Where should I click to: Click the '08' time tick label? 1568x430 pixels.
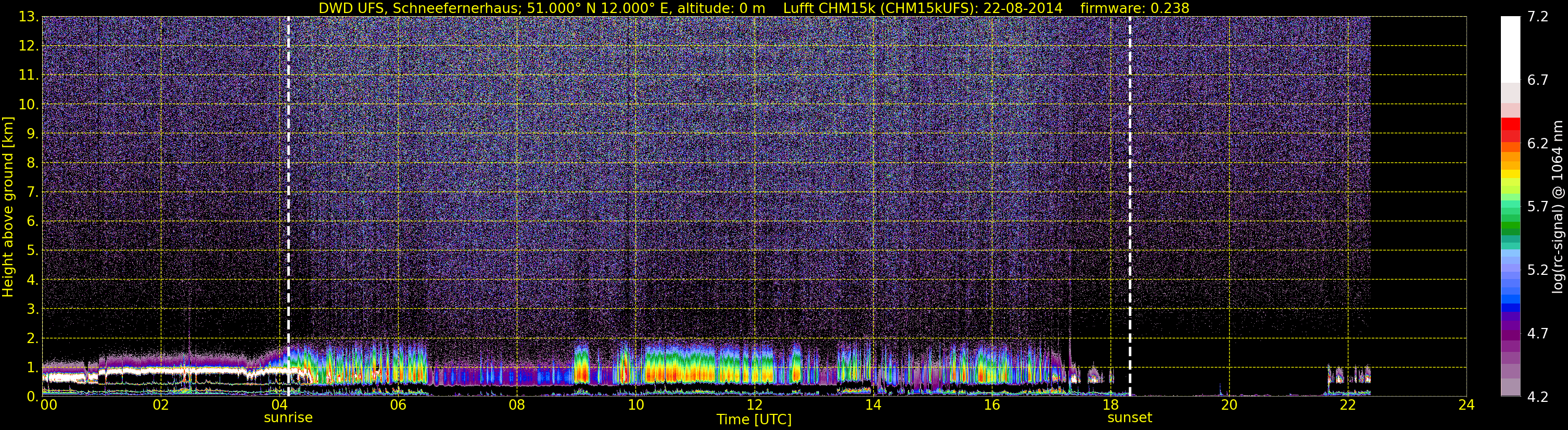coord(517,405)
